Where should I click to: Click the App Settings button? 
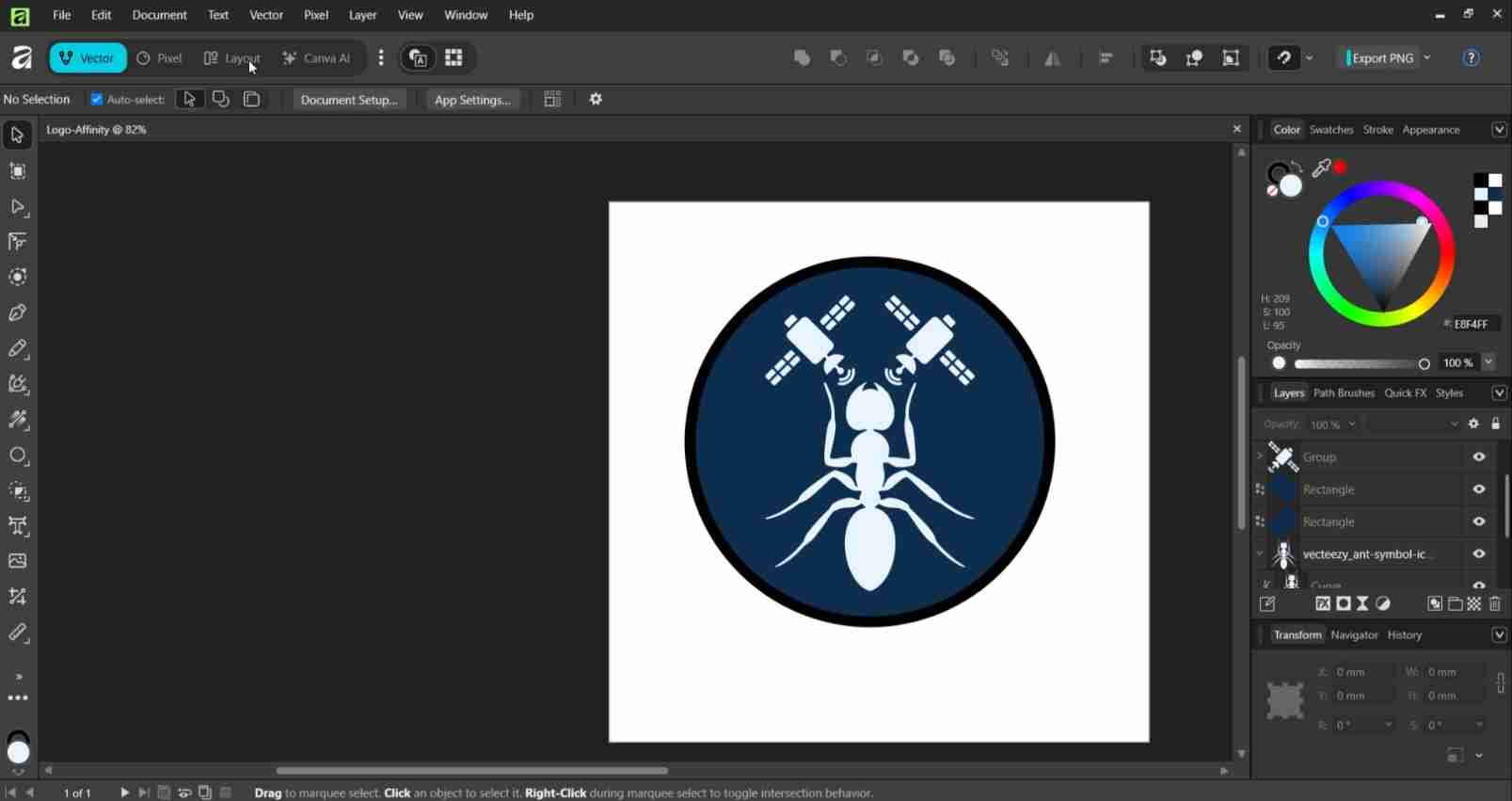[x=472, y=100]
